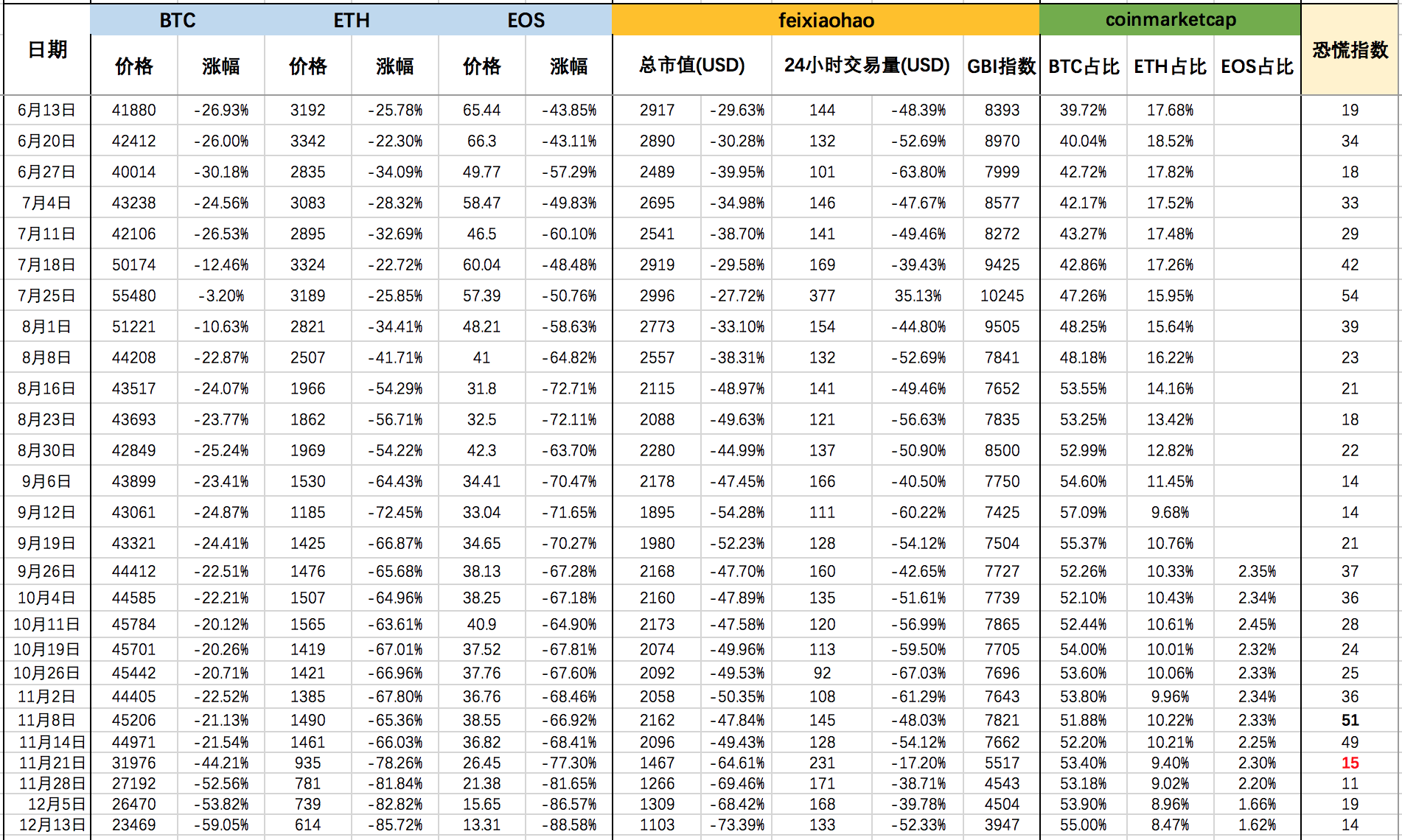Select BTC price cell 41880
The width and height of the screenshot is (1402, 840).
pos(133,110)
